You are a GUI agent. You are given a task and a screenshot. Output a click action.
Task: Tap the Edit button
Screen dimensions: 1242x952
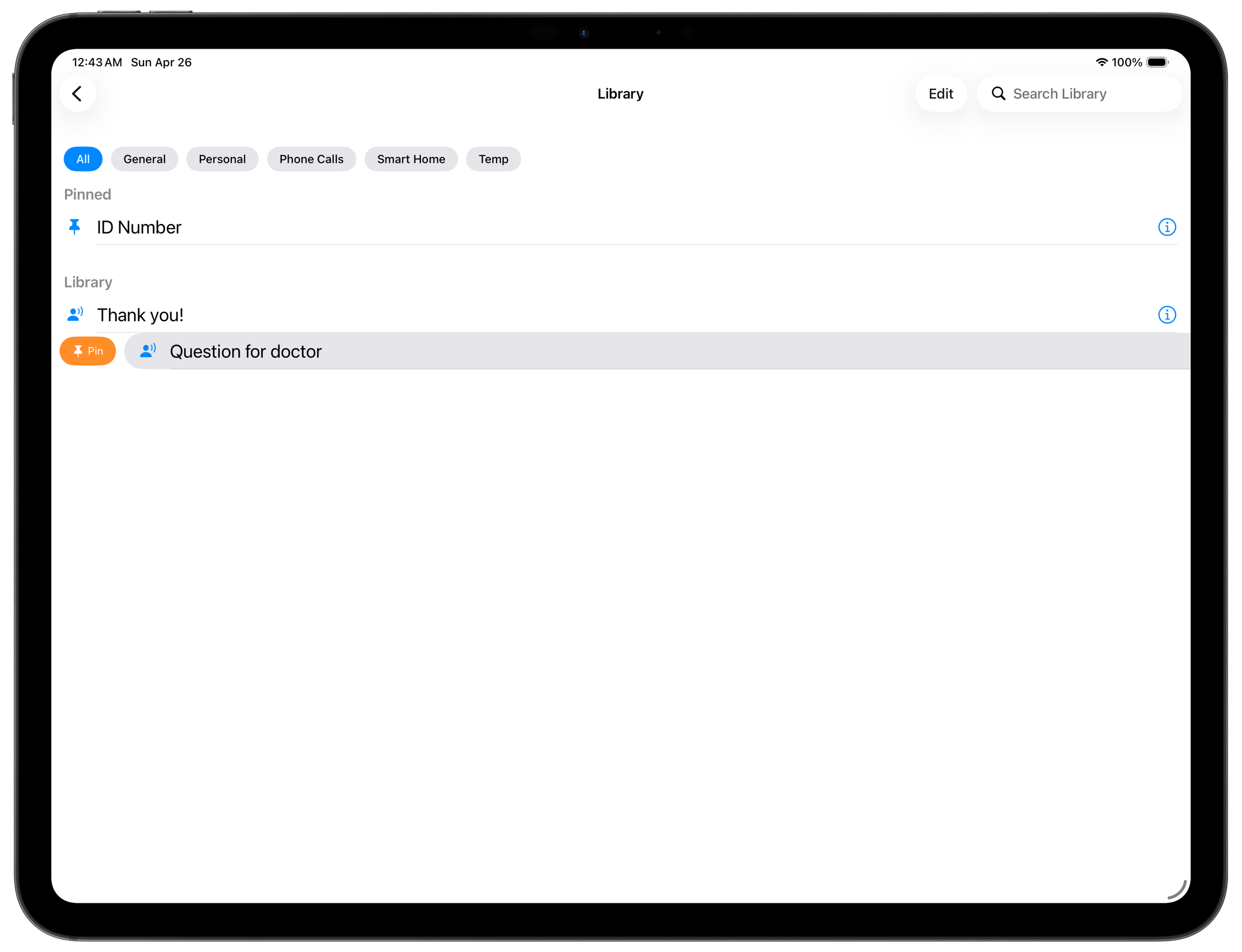(940, 93)
